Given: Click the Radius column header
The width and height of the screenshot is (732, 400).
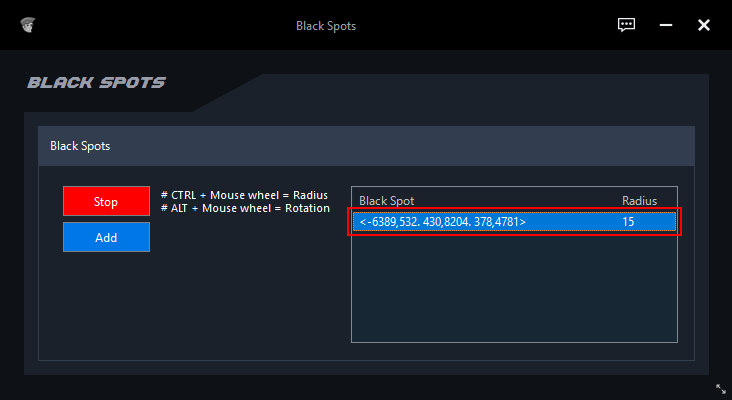Looking at the screenshot, I should tap(639, 200).
